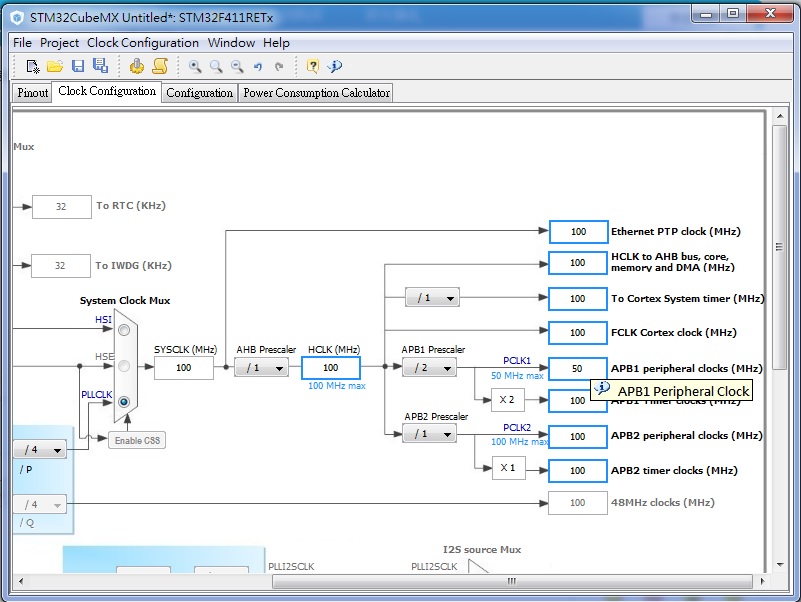Viewport: 801px width, 602px height.
Task: Click the To IWDG (KHz) value box
Action: [61, 266]
